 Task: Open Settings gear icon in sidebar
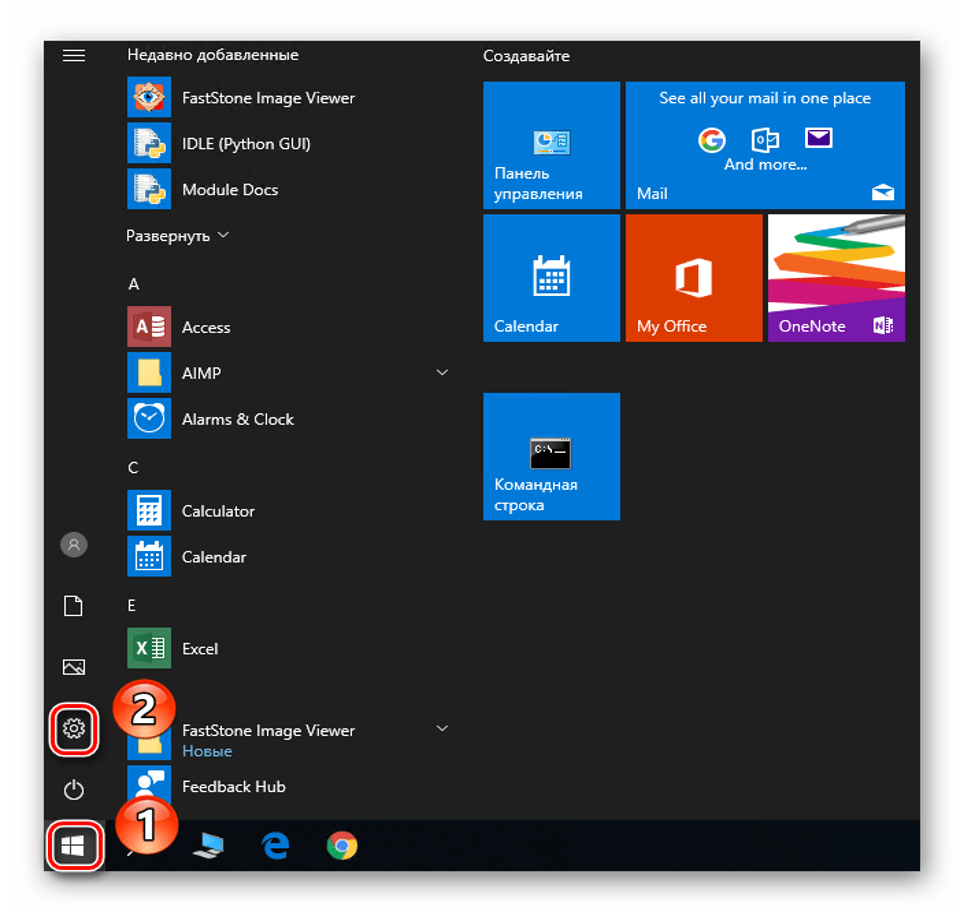click(74, 728)
